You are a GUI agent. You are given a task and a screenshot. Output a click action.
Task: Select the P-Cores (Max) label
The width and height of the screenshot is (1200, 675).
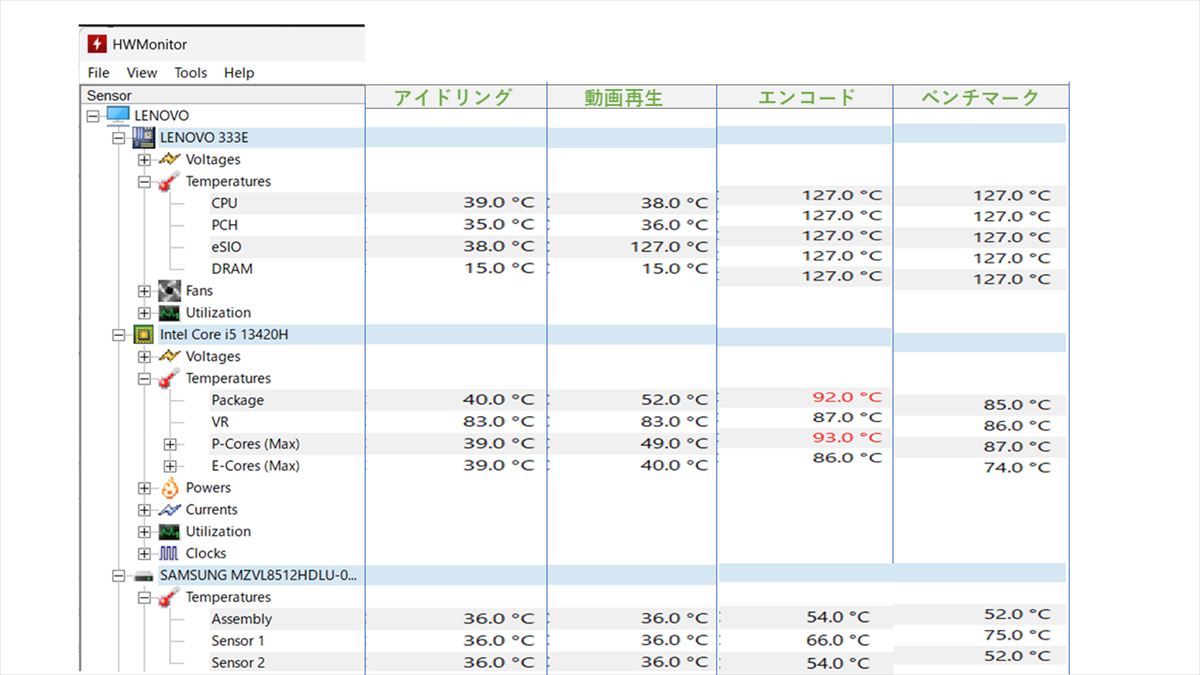pos(255,444)
